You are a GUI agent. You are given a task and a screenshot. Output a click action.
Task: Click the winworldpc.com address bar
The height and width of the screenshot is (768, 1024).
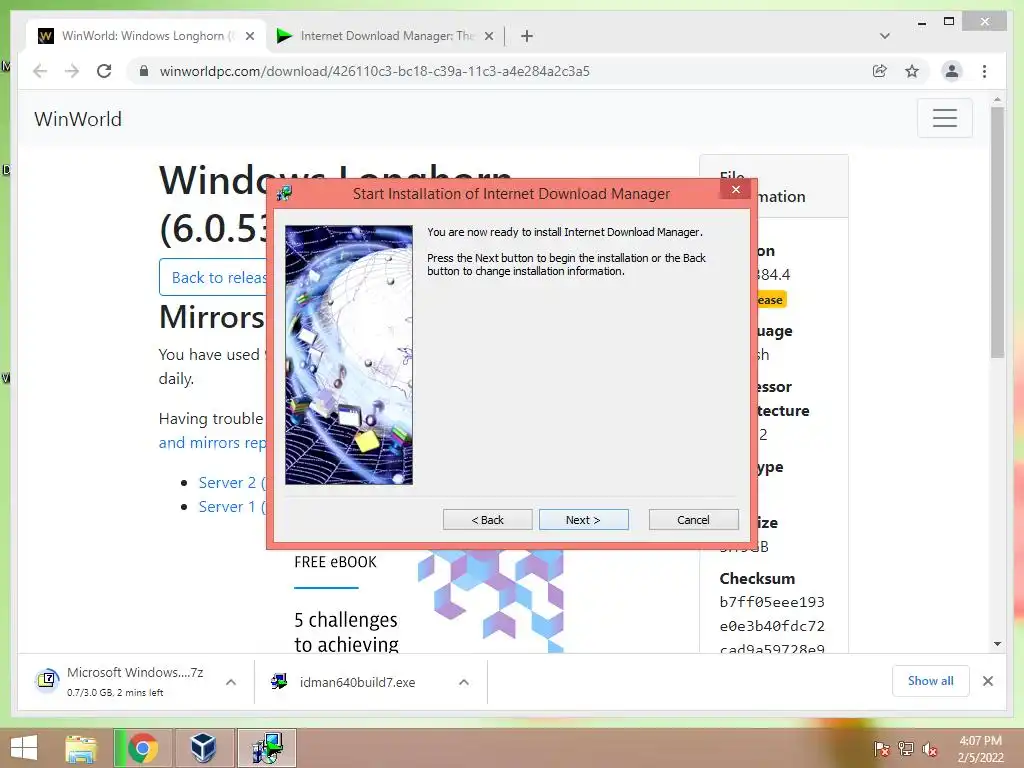pyautogui.click(x=374, y=71)
